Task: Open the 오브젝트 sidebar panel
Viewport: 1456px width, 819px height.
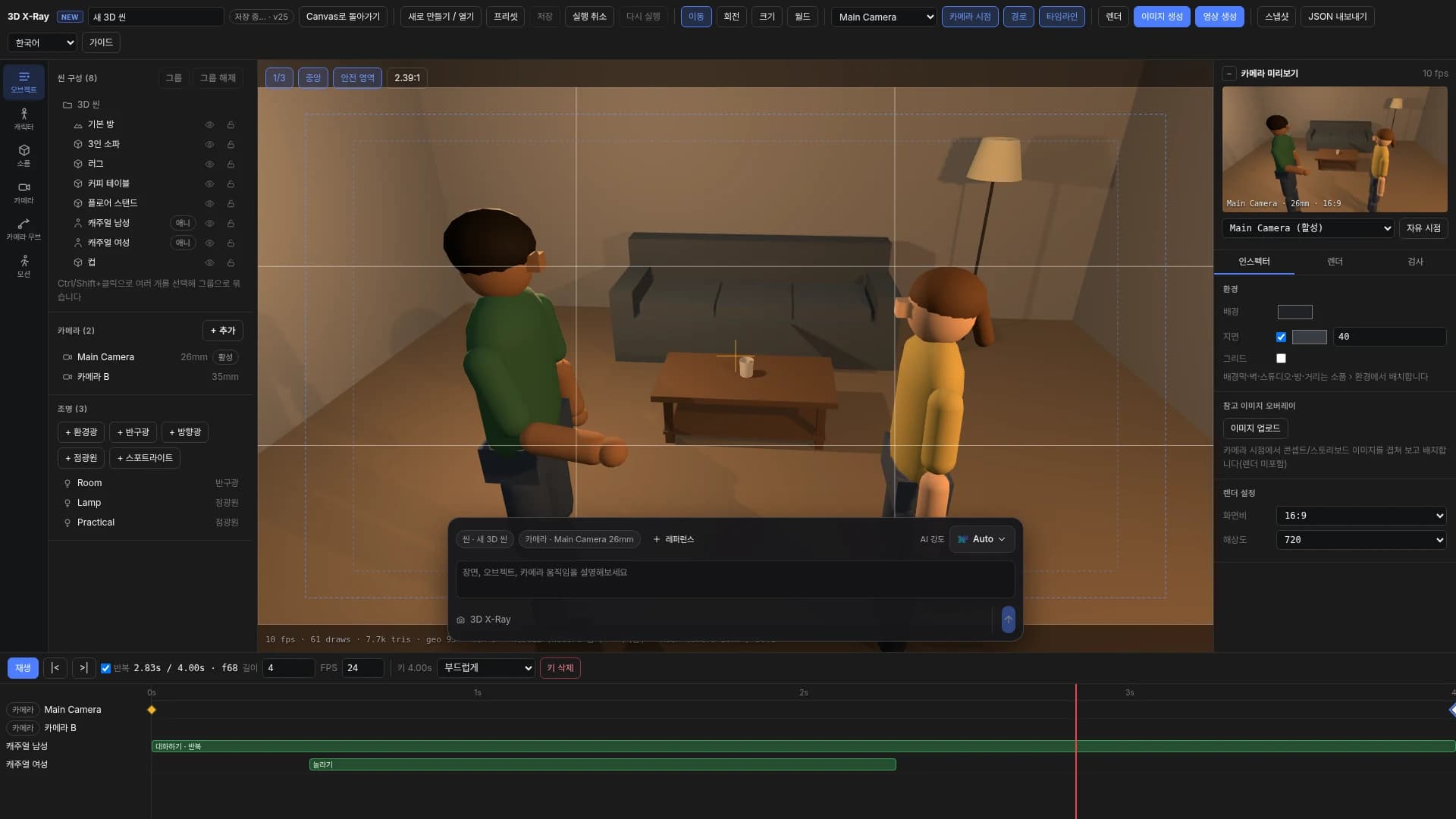Action: pos(24,82)
